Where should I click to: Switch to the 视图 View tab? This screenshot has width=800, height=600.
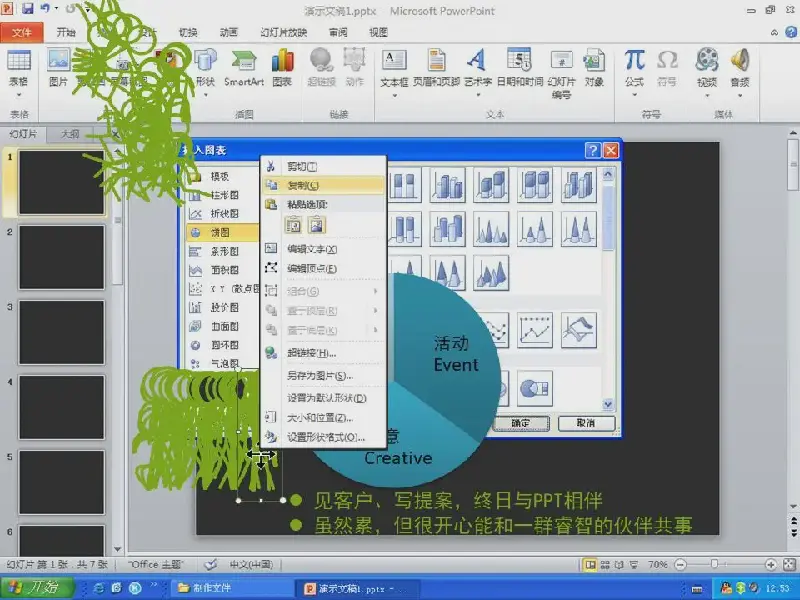coord(379,33)
